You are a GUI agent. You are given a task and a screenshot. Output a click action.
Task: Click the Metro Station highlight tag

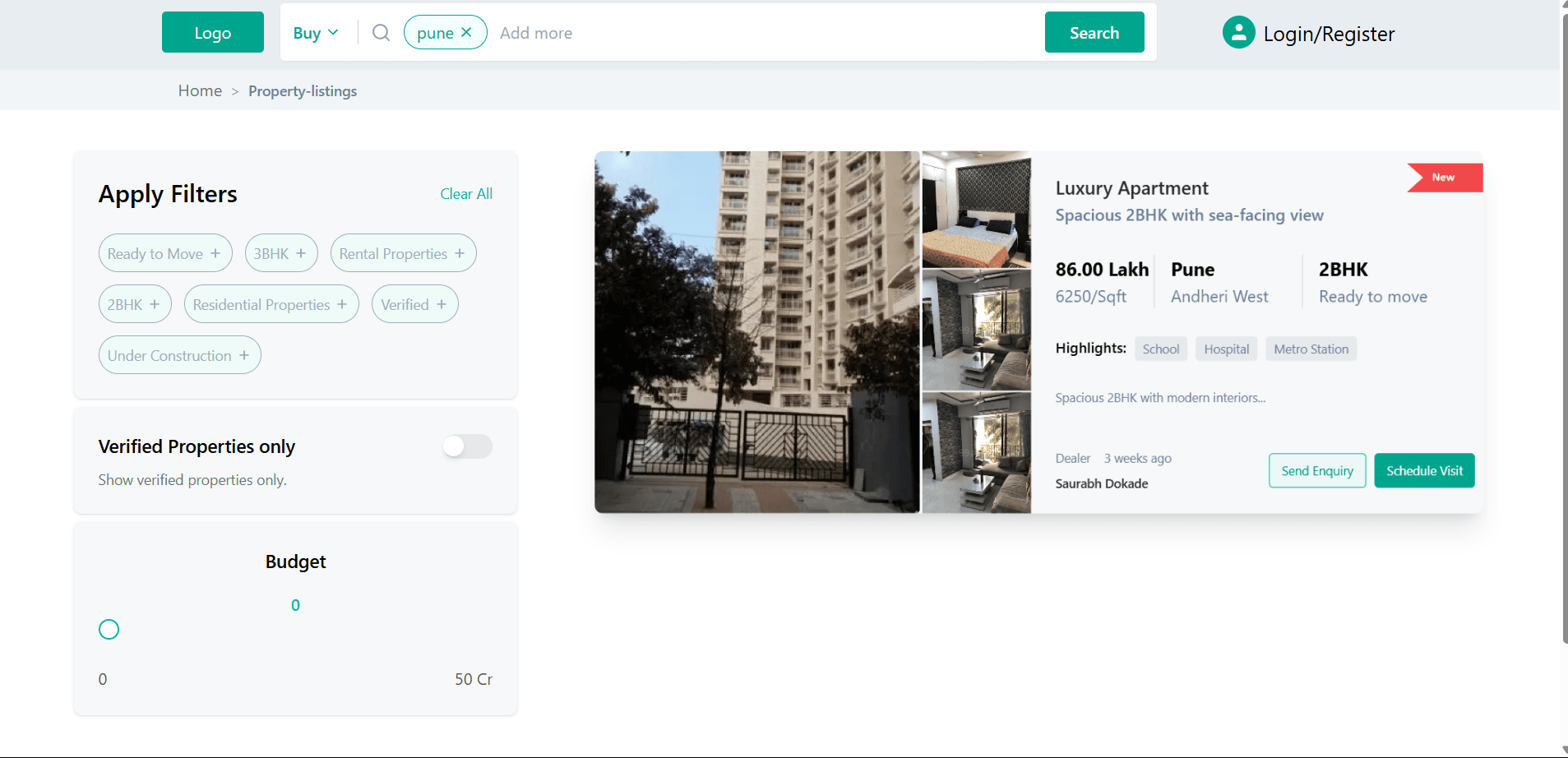[1311, 349]
